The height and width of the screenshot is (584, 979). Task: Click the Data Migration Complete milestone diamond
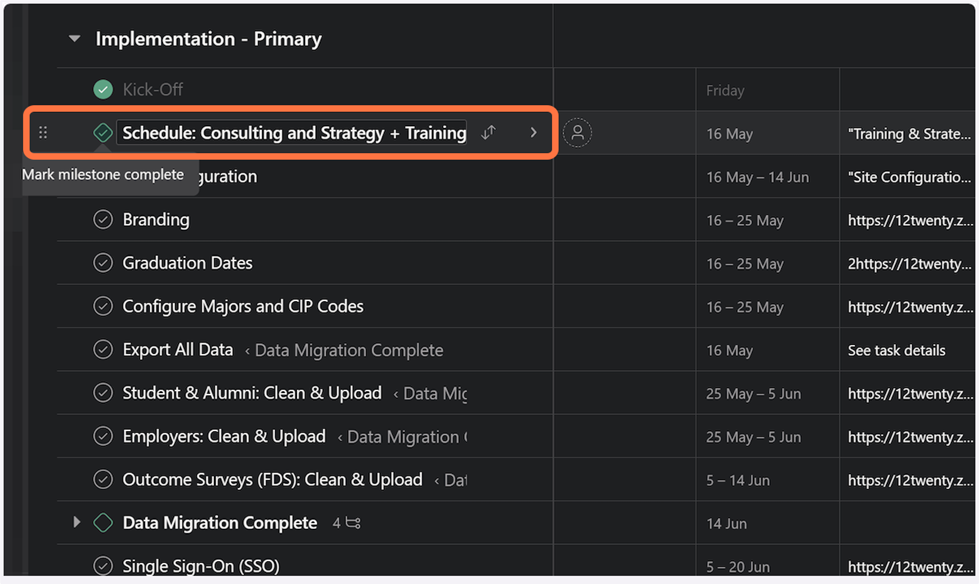pyautogui.click(x=102, y=523)
